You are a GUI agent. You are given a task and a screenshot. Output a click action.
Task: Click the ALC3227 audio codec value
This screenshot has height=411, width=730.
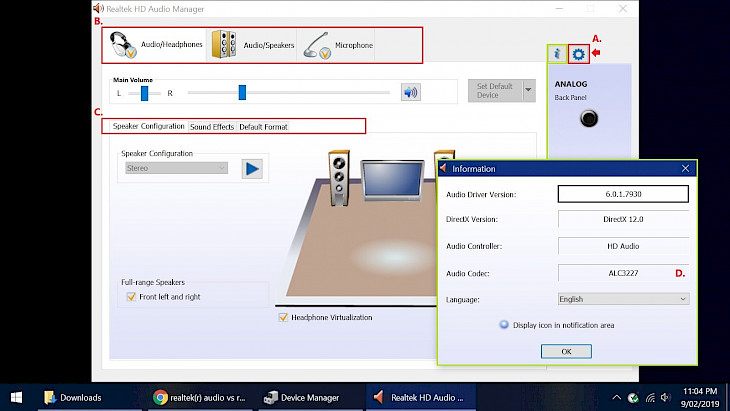click(623, 273)
